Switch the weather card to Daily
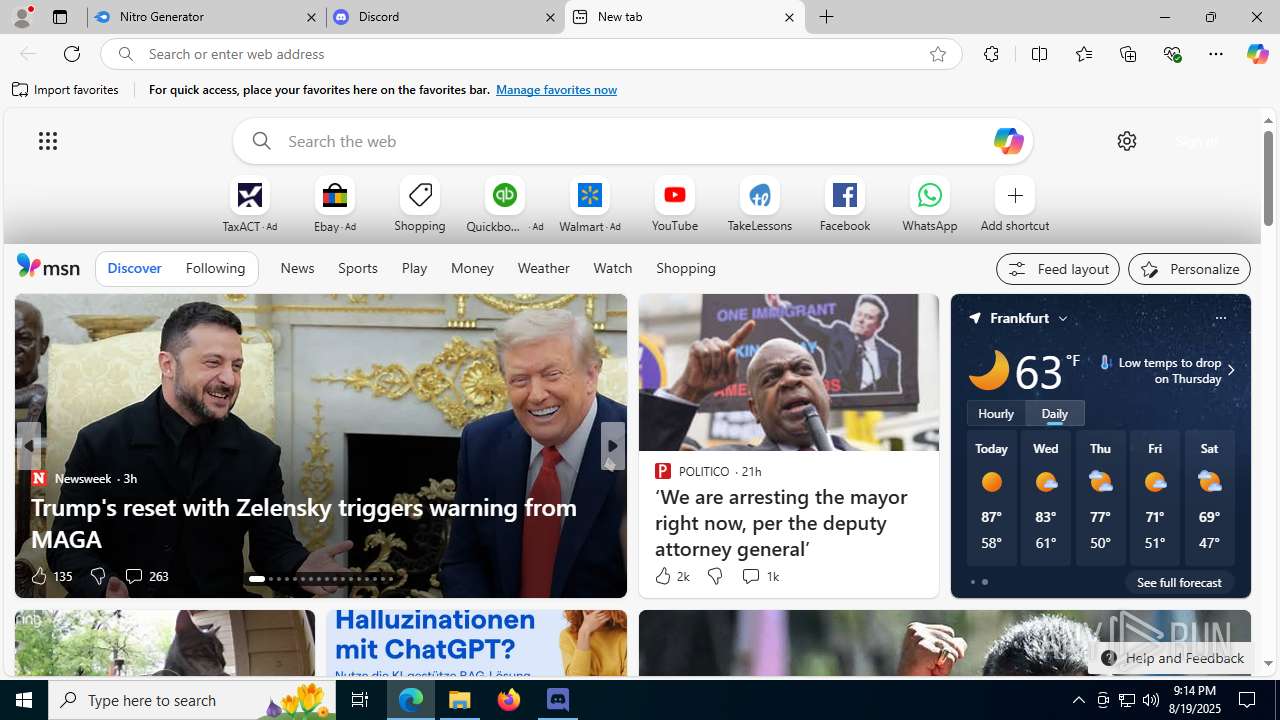The image size is (1280, 720). click(1055, 413)
